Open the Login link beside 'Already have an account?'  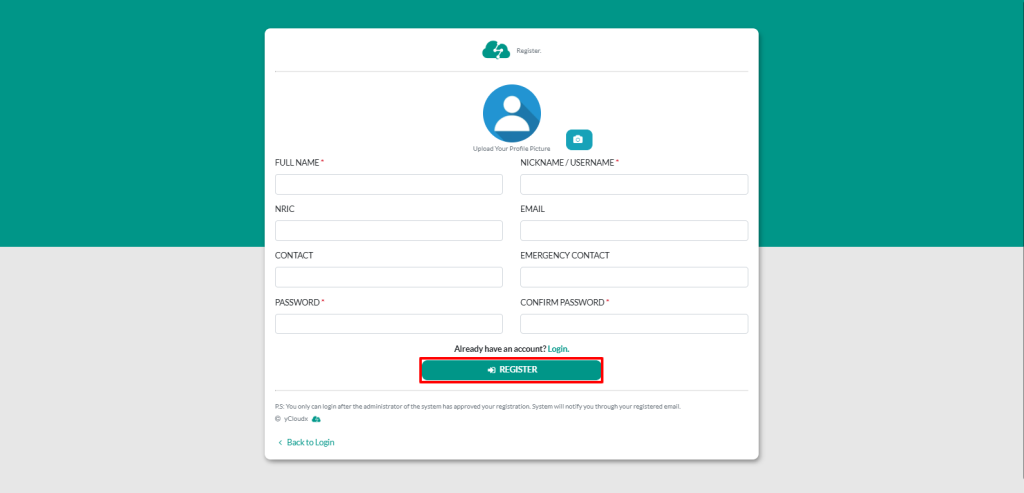coord(558,349)
